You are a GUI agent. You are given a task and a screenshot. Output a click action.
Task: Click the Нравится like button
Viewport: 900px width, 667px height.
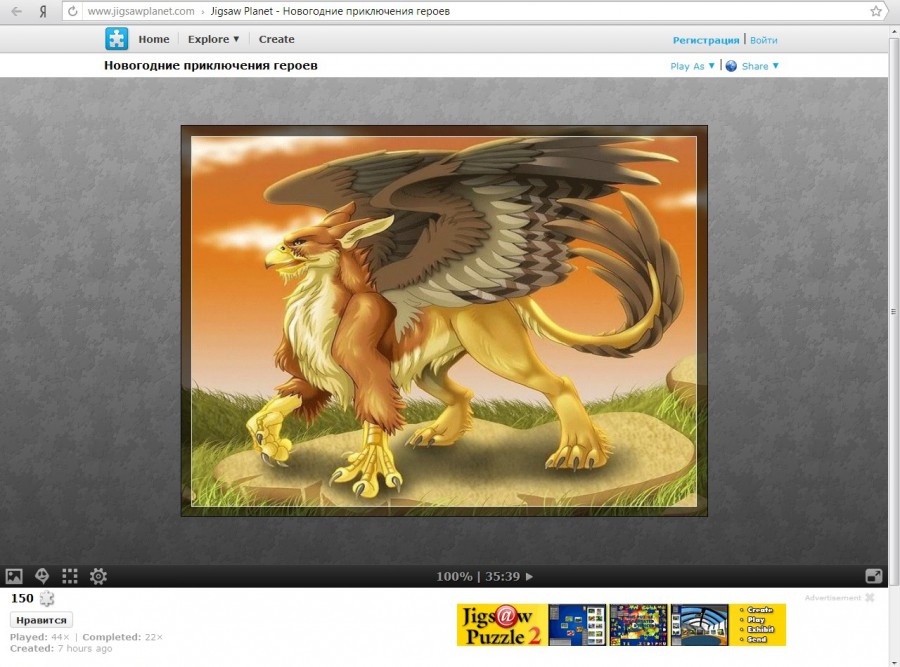[41, 620]
